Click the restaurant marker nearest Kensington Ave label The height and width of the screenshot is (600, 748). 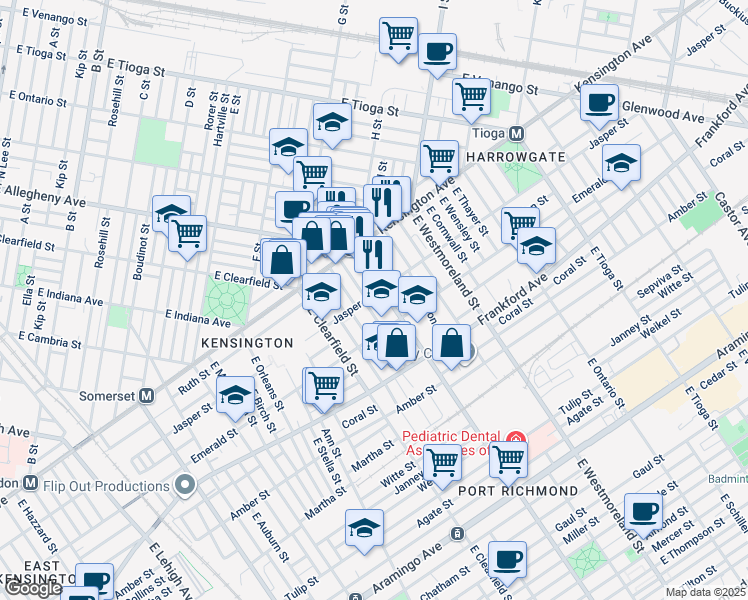(382, 203)
